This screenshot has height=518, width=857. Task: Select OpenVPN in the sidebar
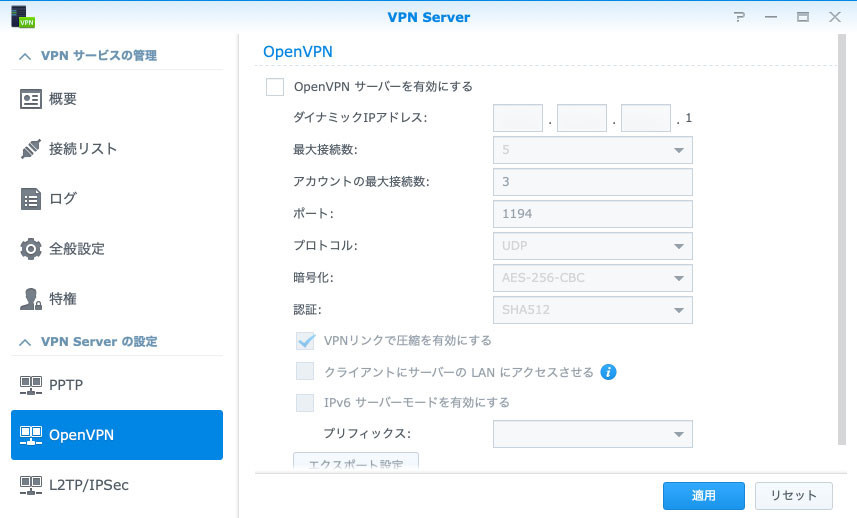point(117,435)
